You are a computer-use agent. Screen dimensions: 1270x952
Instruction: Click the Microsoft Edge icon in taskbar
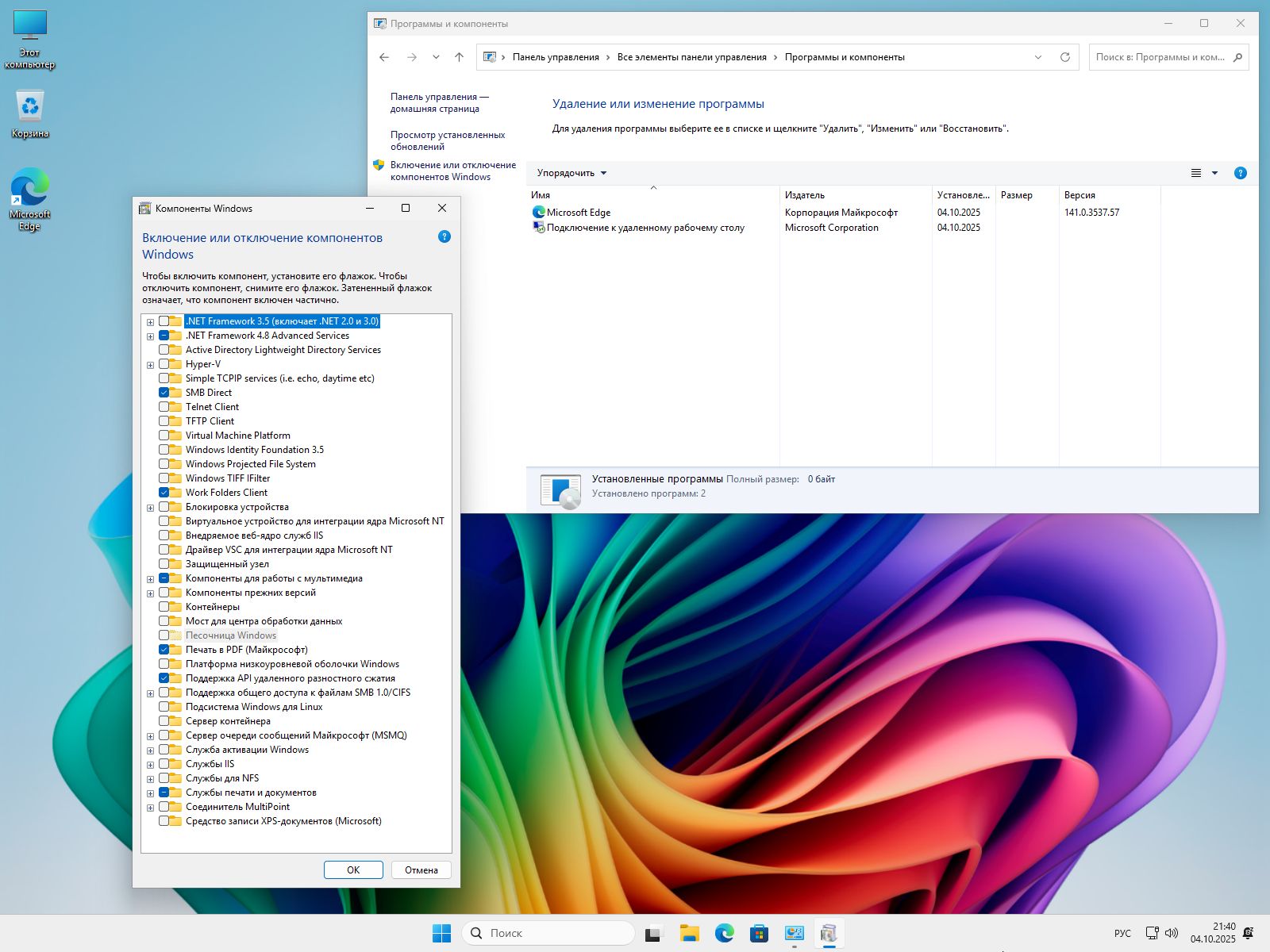pyautogui.click(x=724, y=934)
